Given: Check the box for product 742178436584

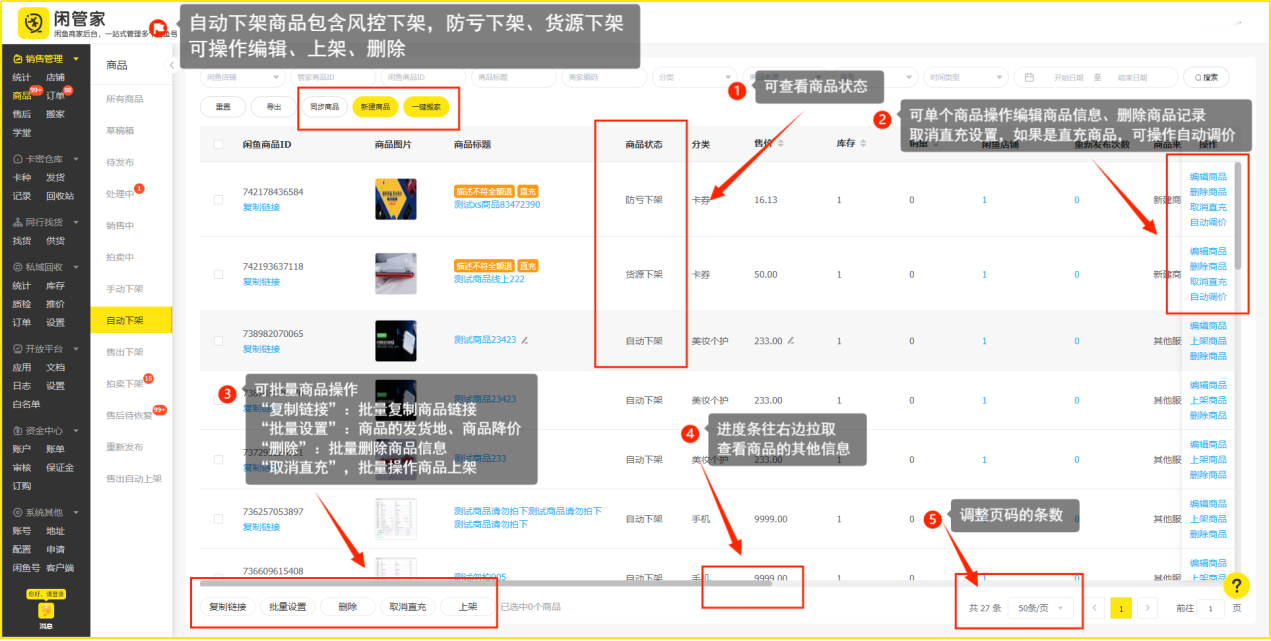Looking at the screenshot, I should (x=219, y=200).
